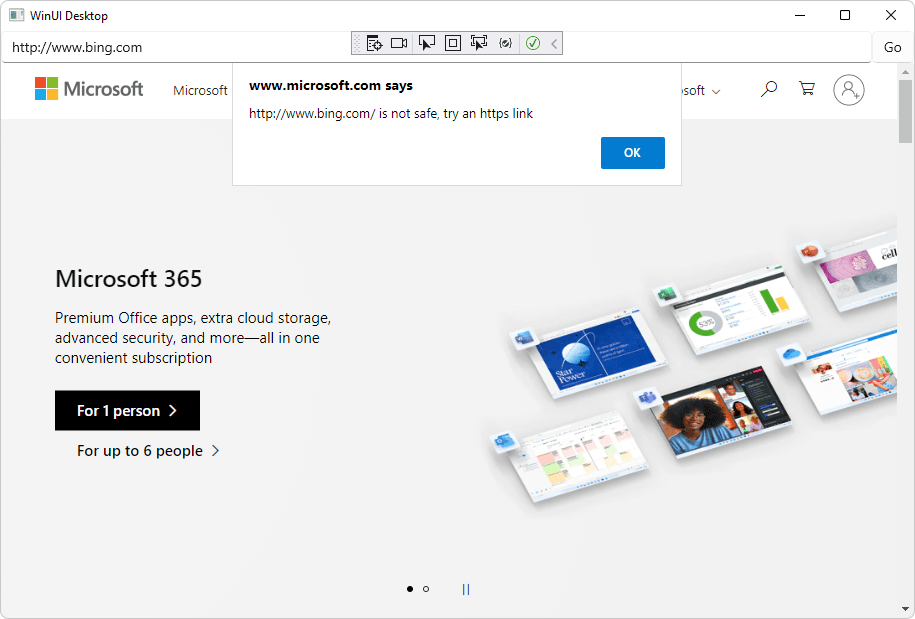Click the 'Premium Office apps' description text

[193, 338]
